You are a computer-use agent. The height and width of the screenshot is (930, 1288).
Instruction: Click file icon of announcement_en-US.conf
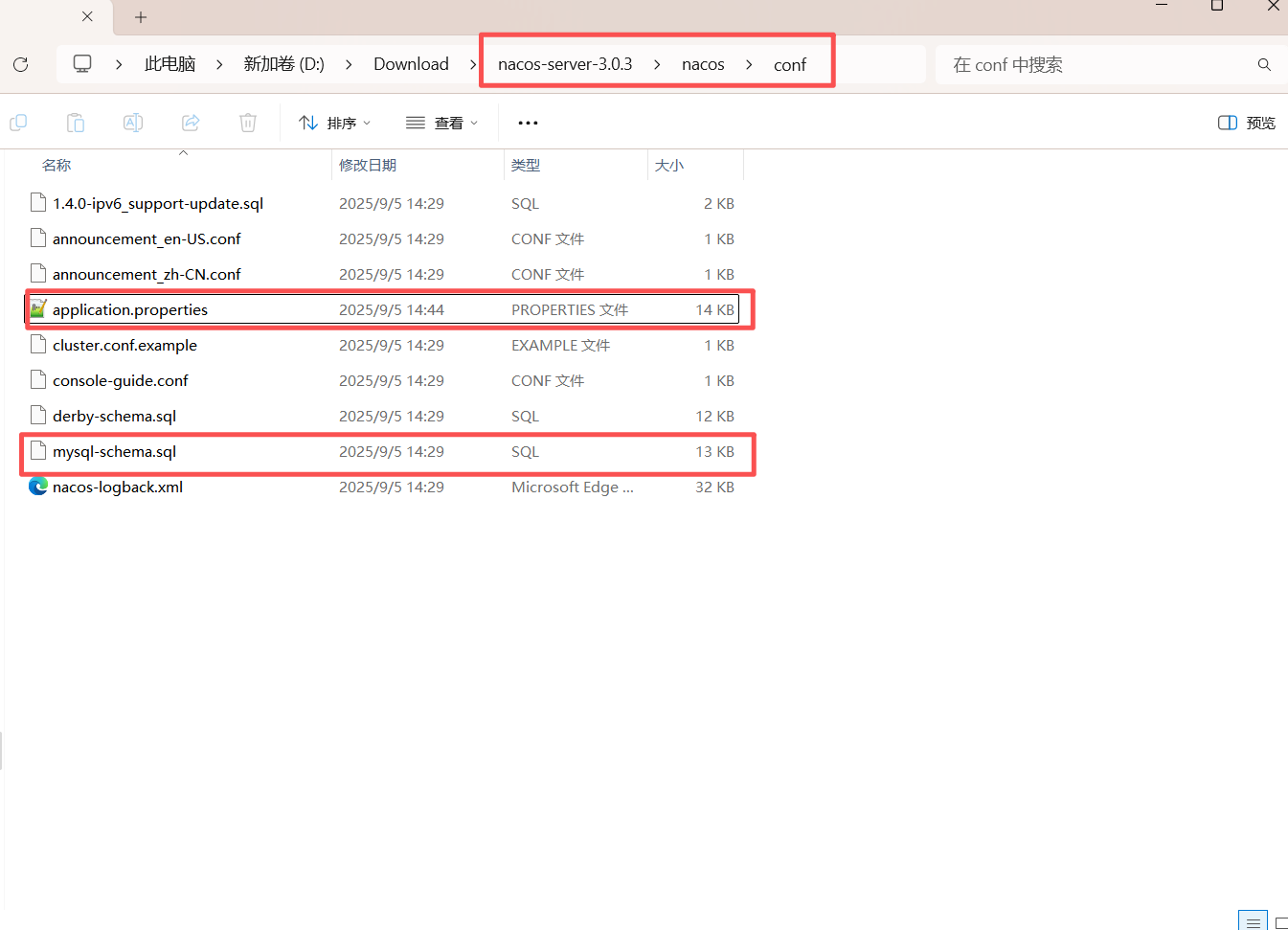pyautogui.click(x=38, y=238)
